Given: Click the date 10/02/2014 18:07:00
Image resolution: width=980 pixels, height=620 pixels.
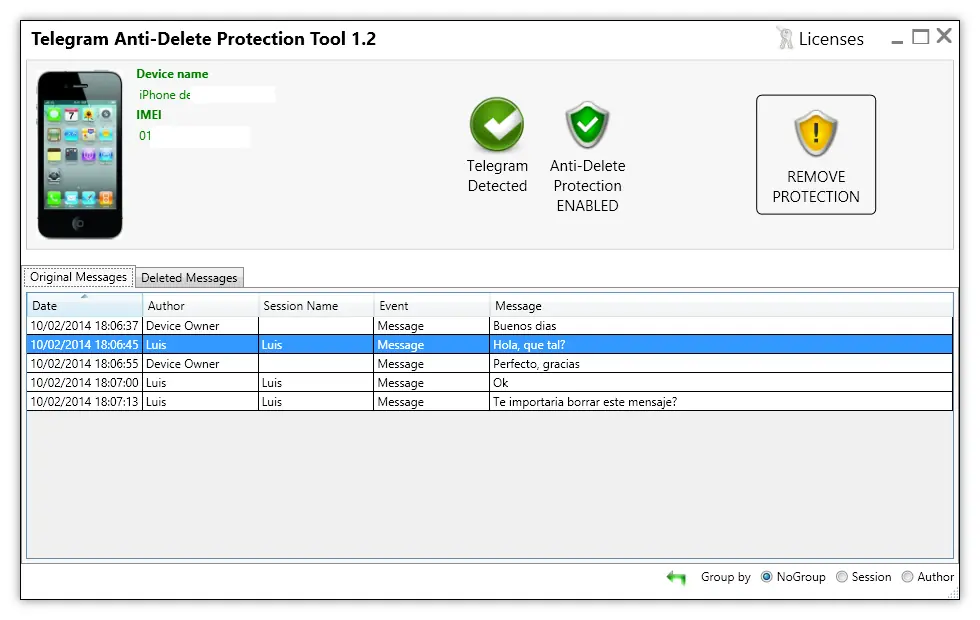Looking at the screenshot, I should coord(84,382).
